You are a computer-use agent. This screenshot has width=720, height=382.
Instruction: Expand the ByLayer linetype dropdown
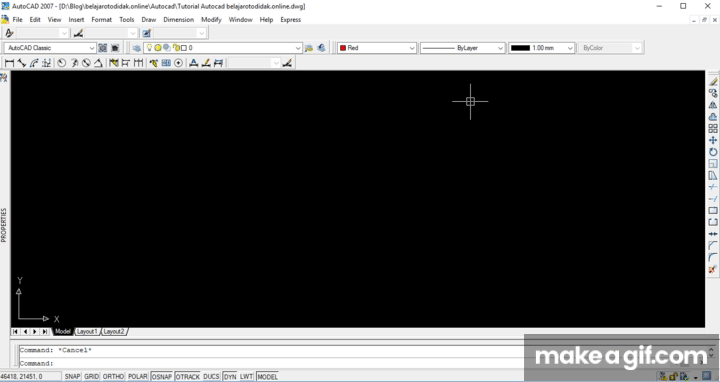462,48
